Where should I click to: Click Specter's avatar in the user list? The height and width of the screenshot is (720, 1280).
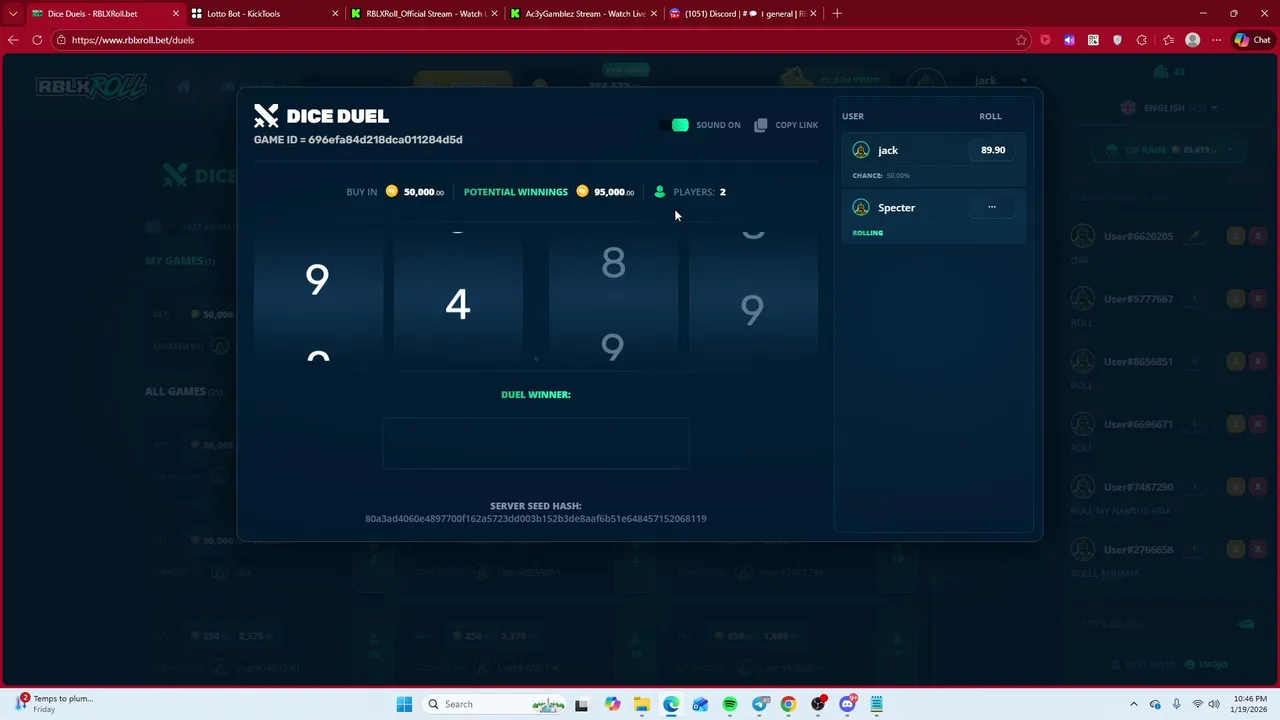pyautogui.click(x=861, y=207)
